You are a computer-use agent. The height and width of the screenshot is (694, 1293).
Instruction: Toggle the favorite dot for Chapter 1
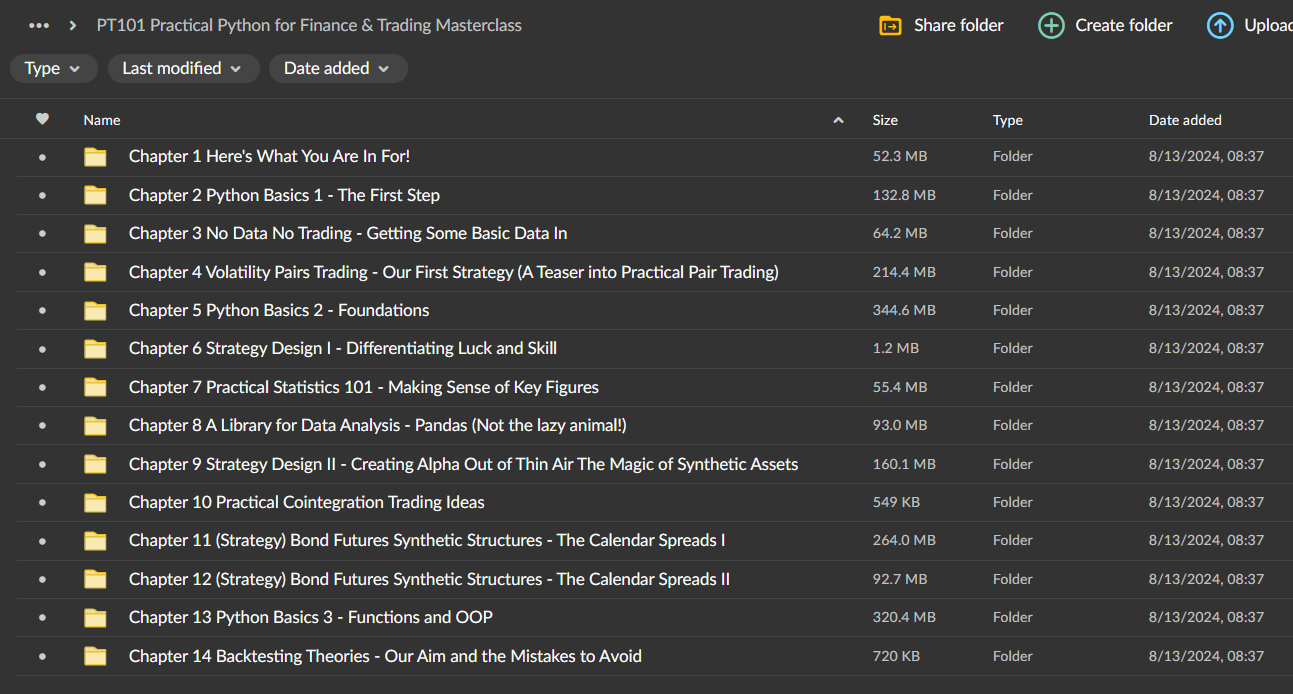coord(42,157)
